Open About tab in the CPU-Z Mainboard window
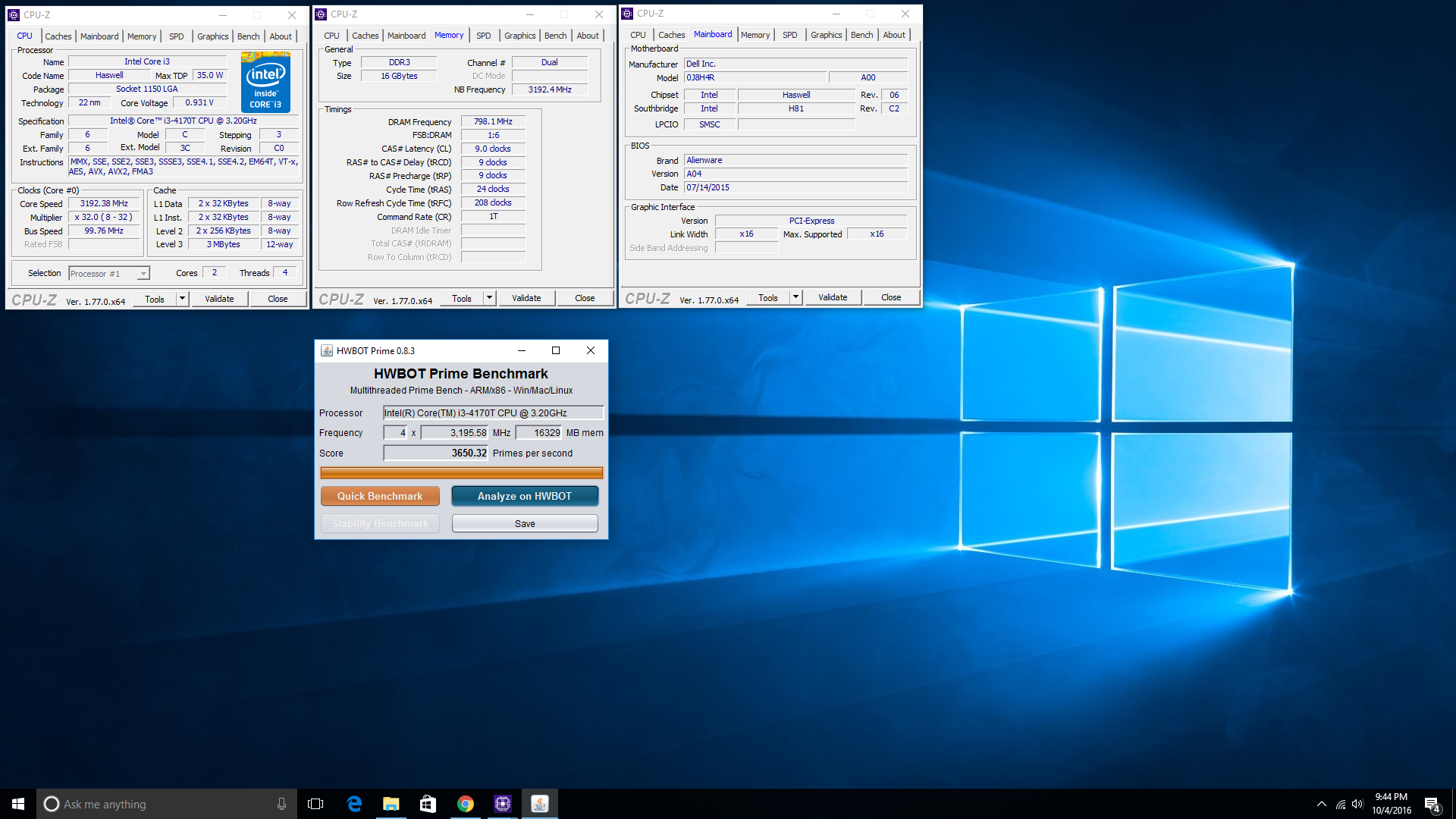Screen dimensions: 1456x819 (893, 35)
